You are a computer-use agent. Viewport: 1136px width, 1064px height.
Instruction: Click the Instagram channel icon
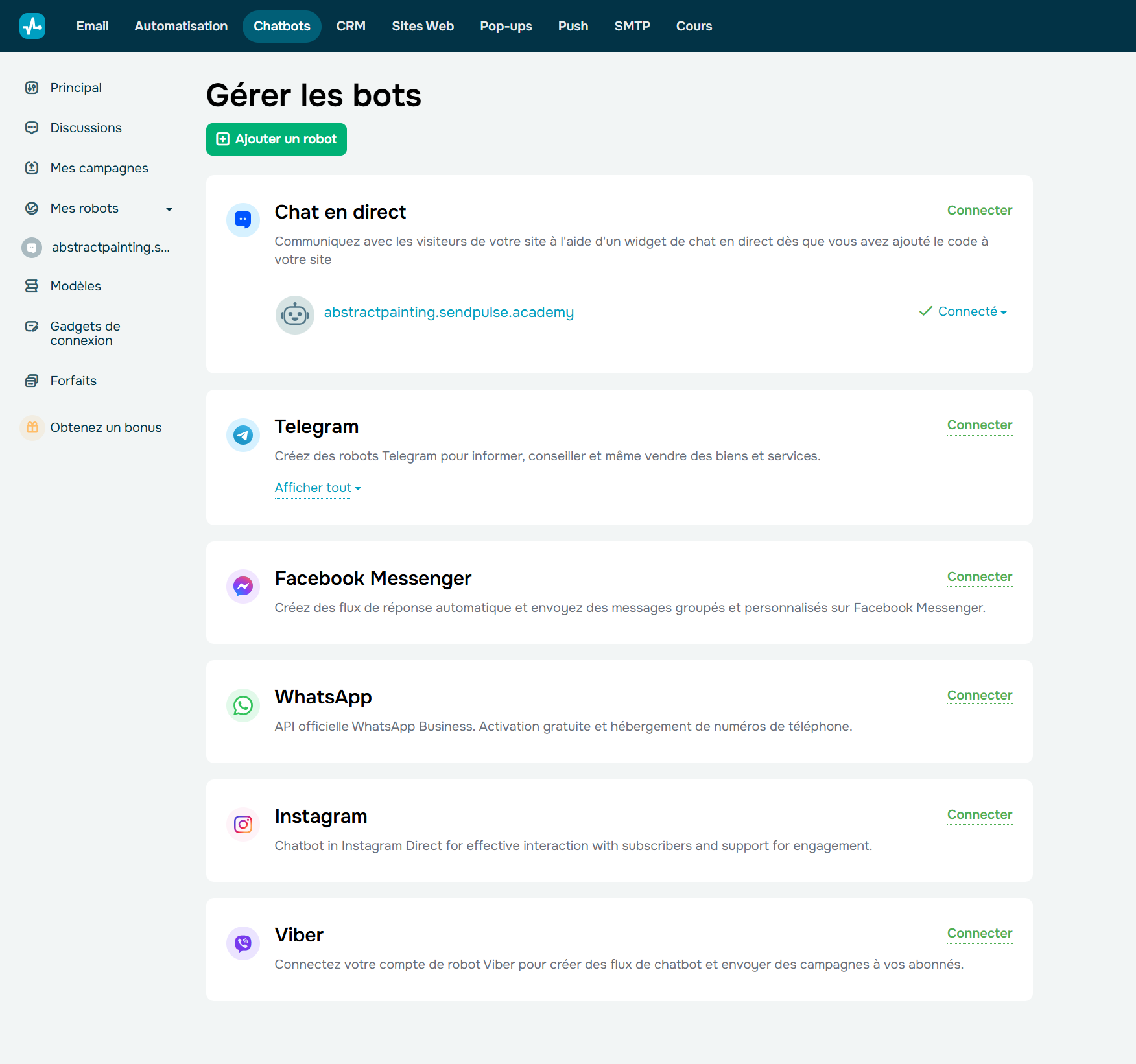point(243,824)
